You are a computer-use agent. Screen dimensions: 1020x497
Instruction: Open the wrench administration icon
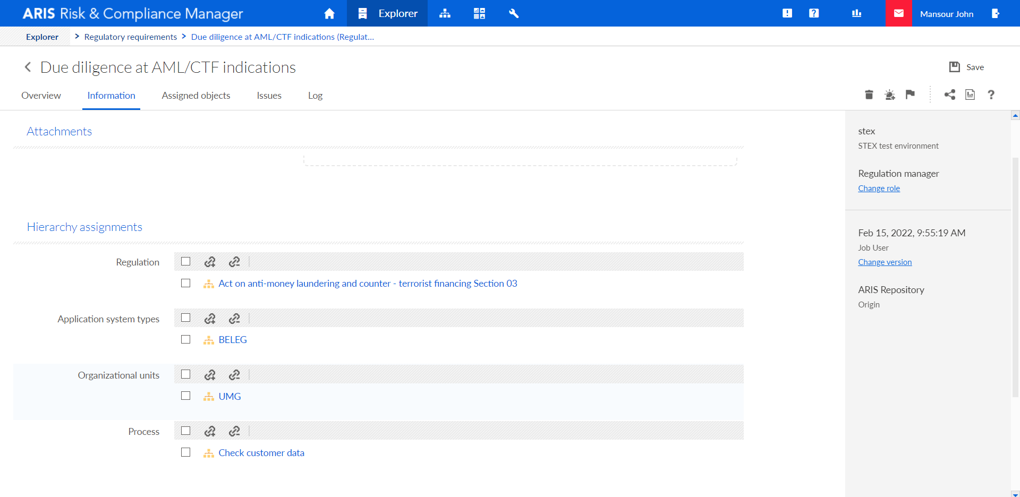pos(514,13)
